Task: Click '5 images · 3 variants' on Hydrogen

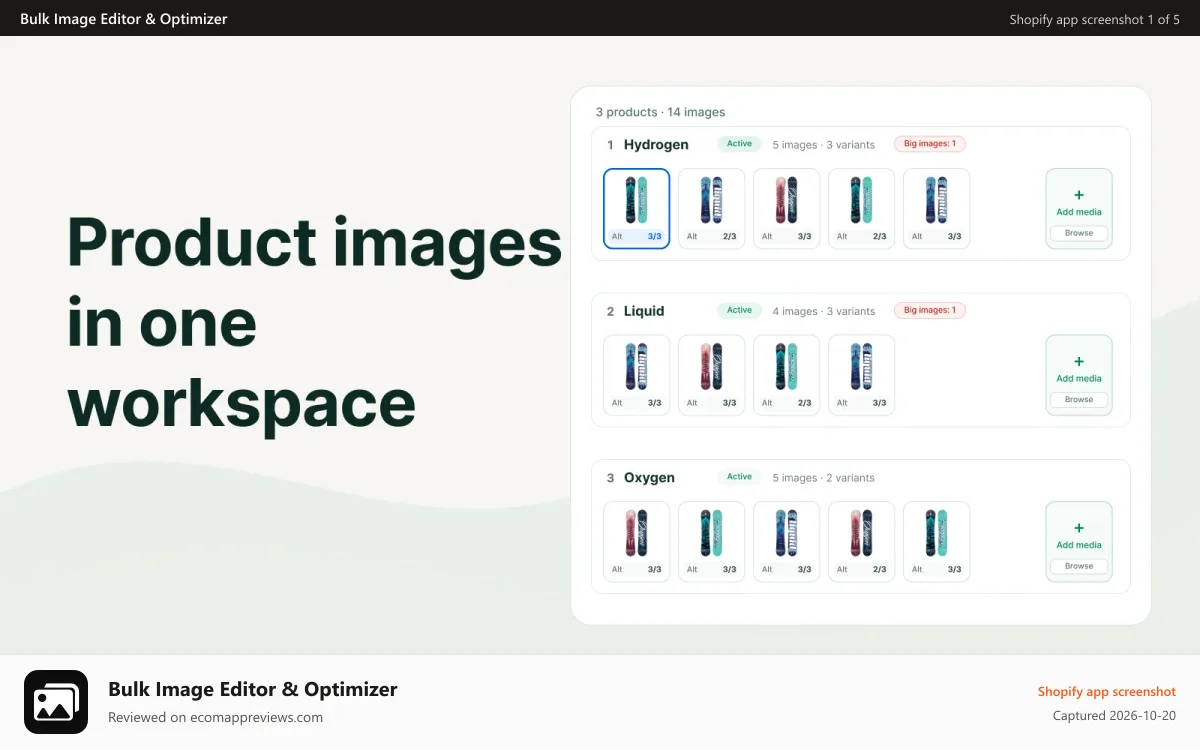Action: point(823,145)
